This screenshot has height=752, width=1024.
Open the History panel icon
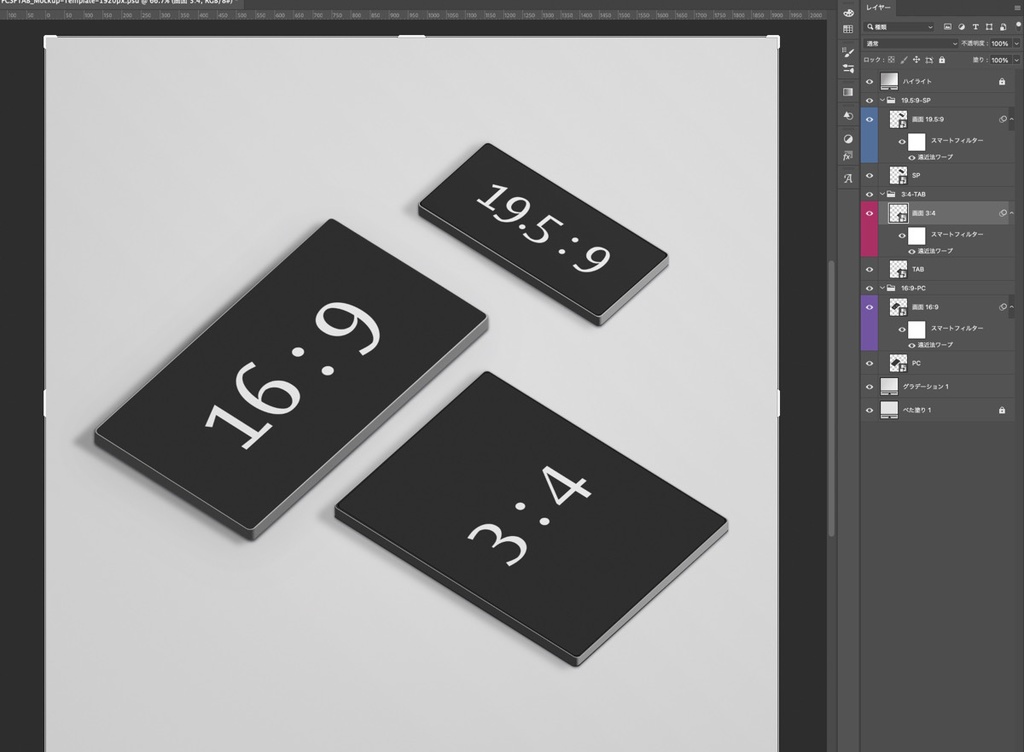pyautogui.click(x=848, y=116)
